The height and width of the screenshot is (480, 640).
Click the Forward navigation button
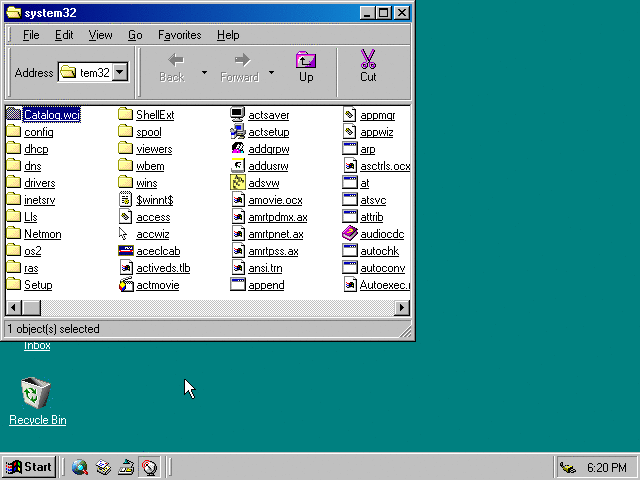pyautogui.click(x=240, y=67)
